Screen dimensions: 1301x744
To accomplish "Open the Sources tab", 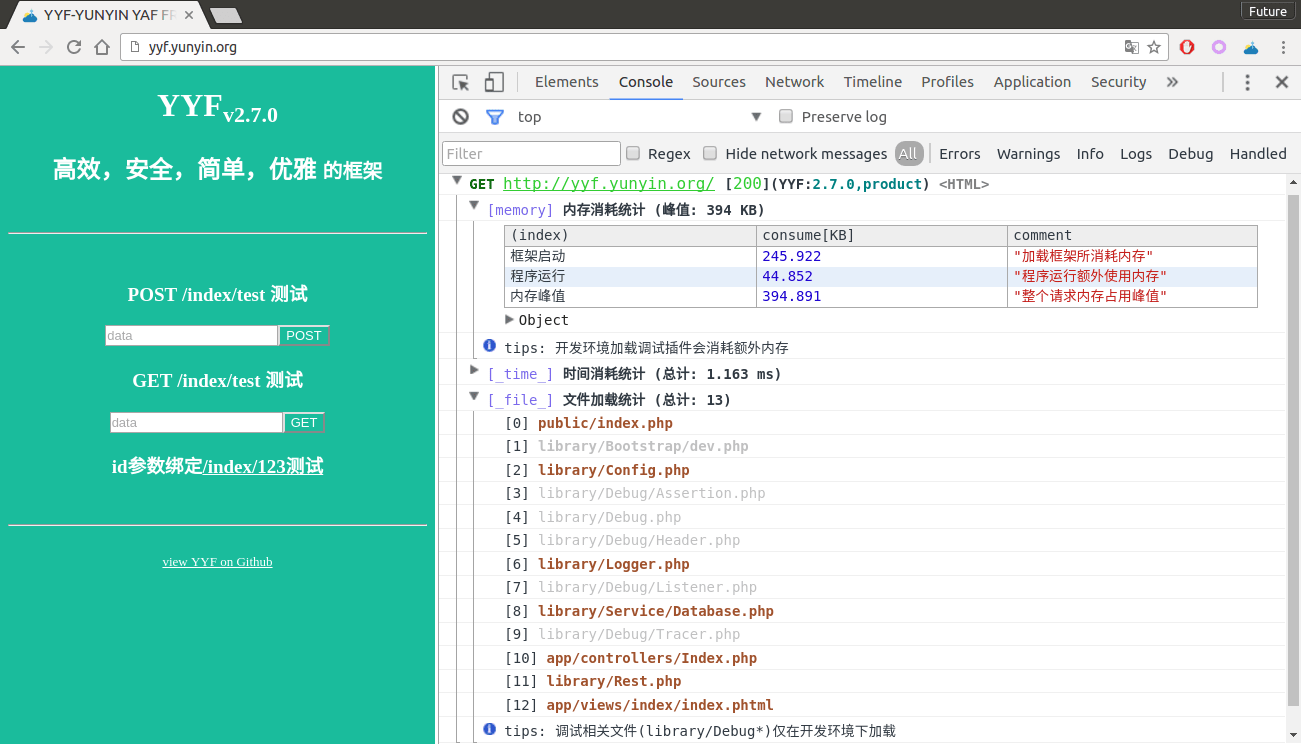I will (x=718, y=82).
